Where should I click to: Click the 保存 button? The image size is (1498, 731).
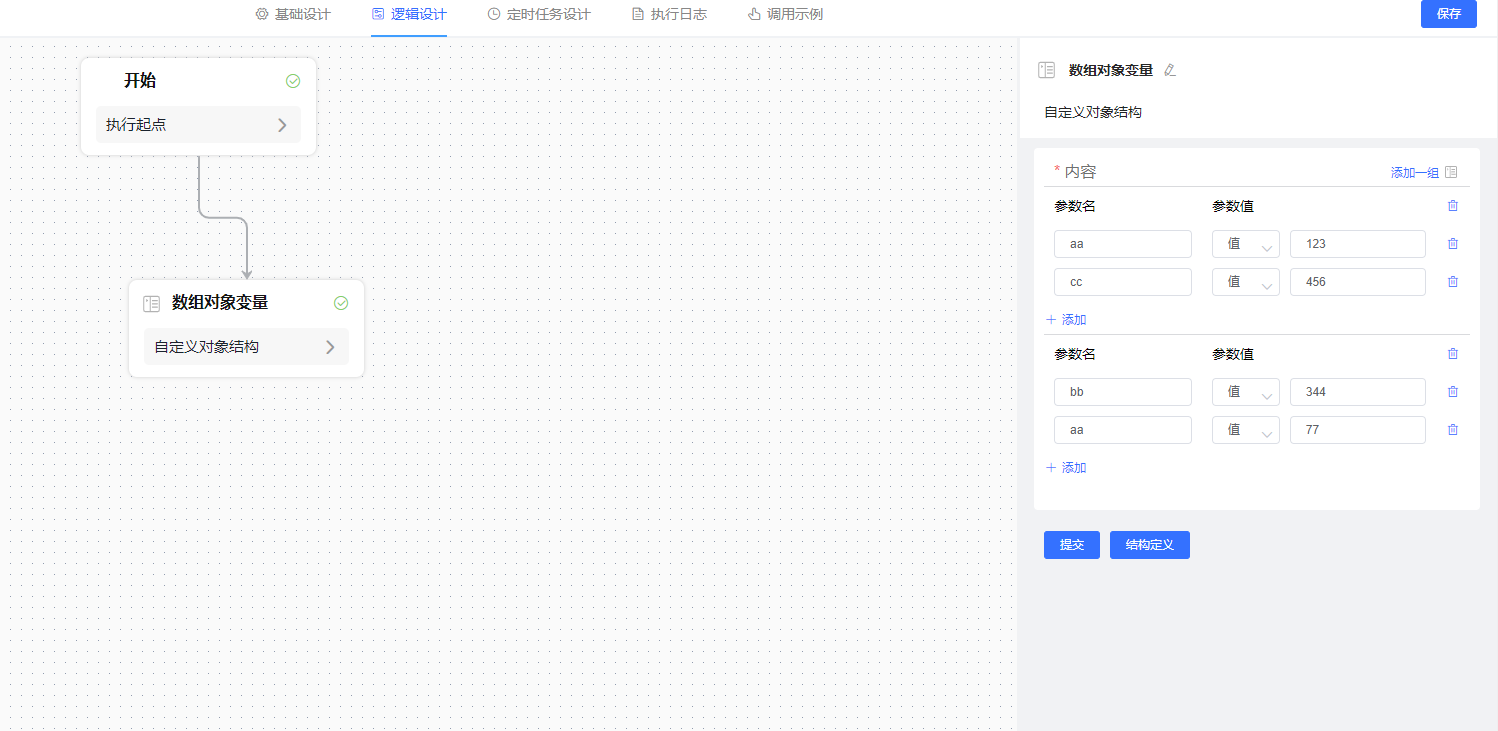1448,14
